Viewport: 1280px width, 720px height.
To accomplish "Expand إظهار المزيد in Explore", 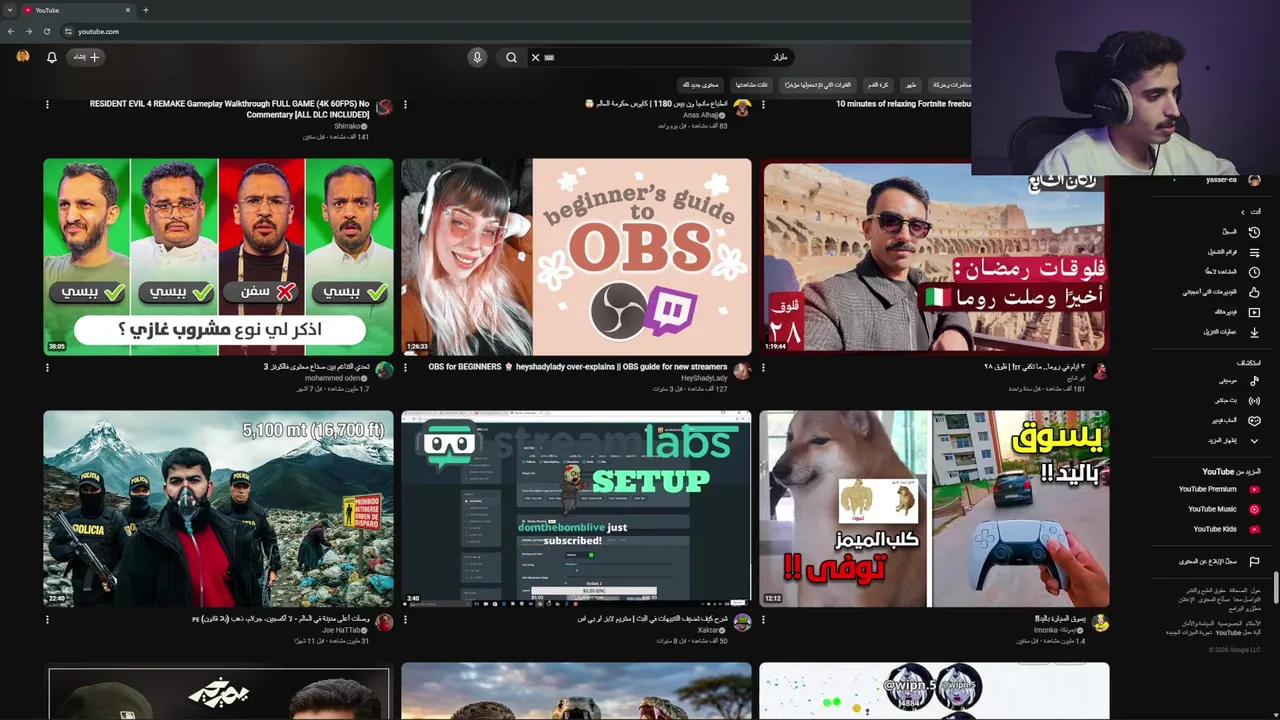I will (x=1232, y=441).
